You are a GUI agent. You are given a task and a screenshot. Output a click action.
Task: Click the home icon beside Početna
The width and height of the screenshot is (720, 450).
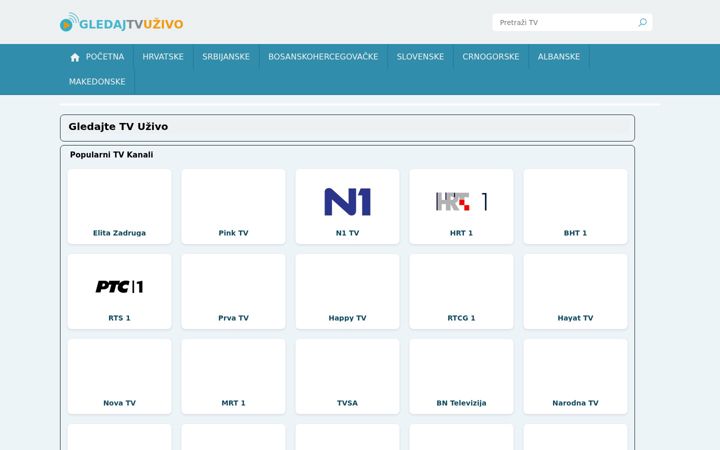75,57
